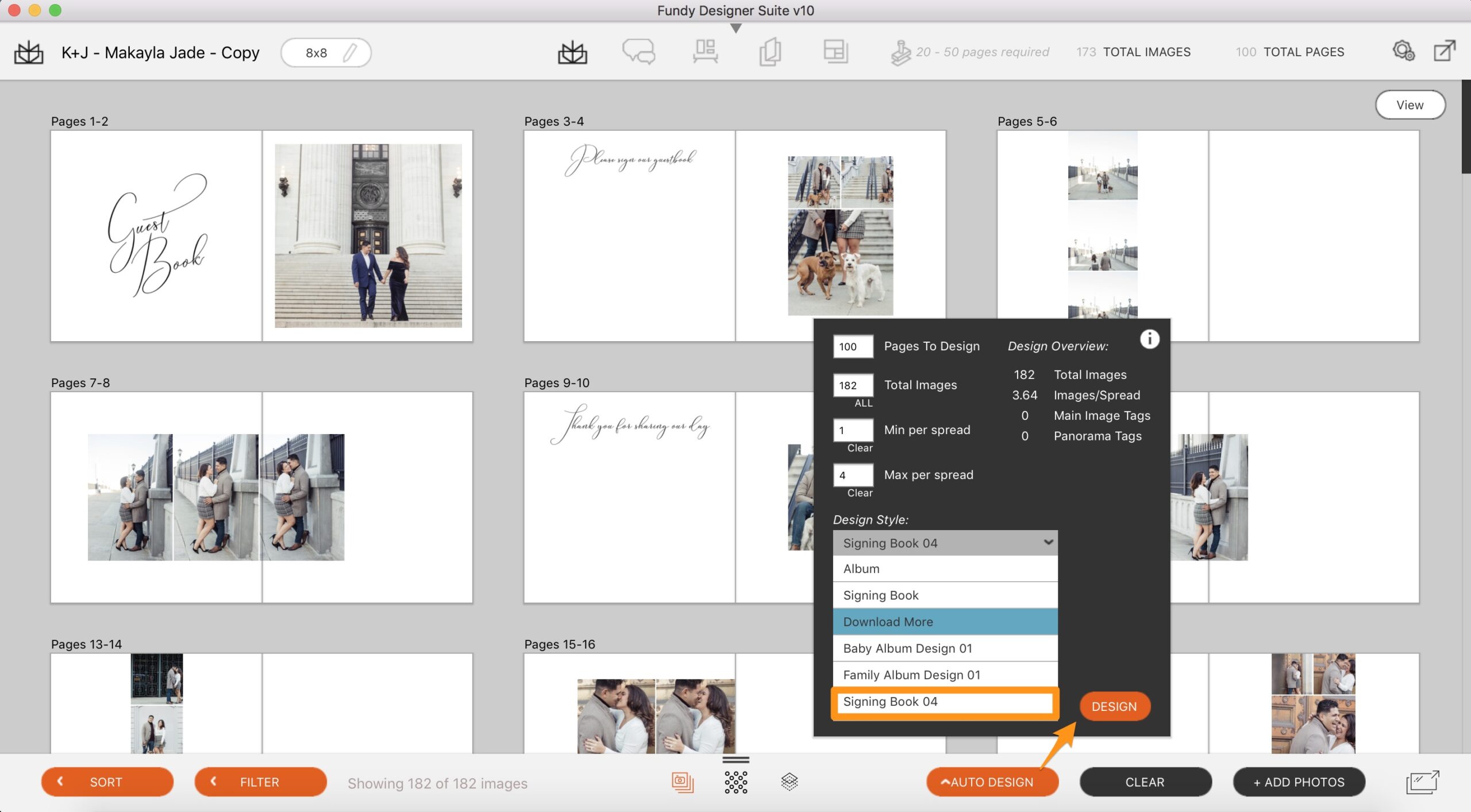Click the Clear button for min spread
Viewport: 1471px width, 812px height.
857,447
